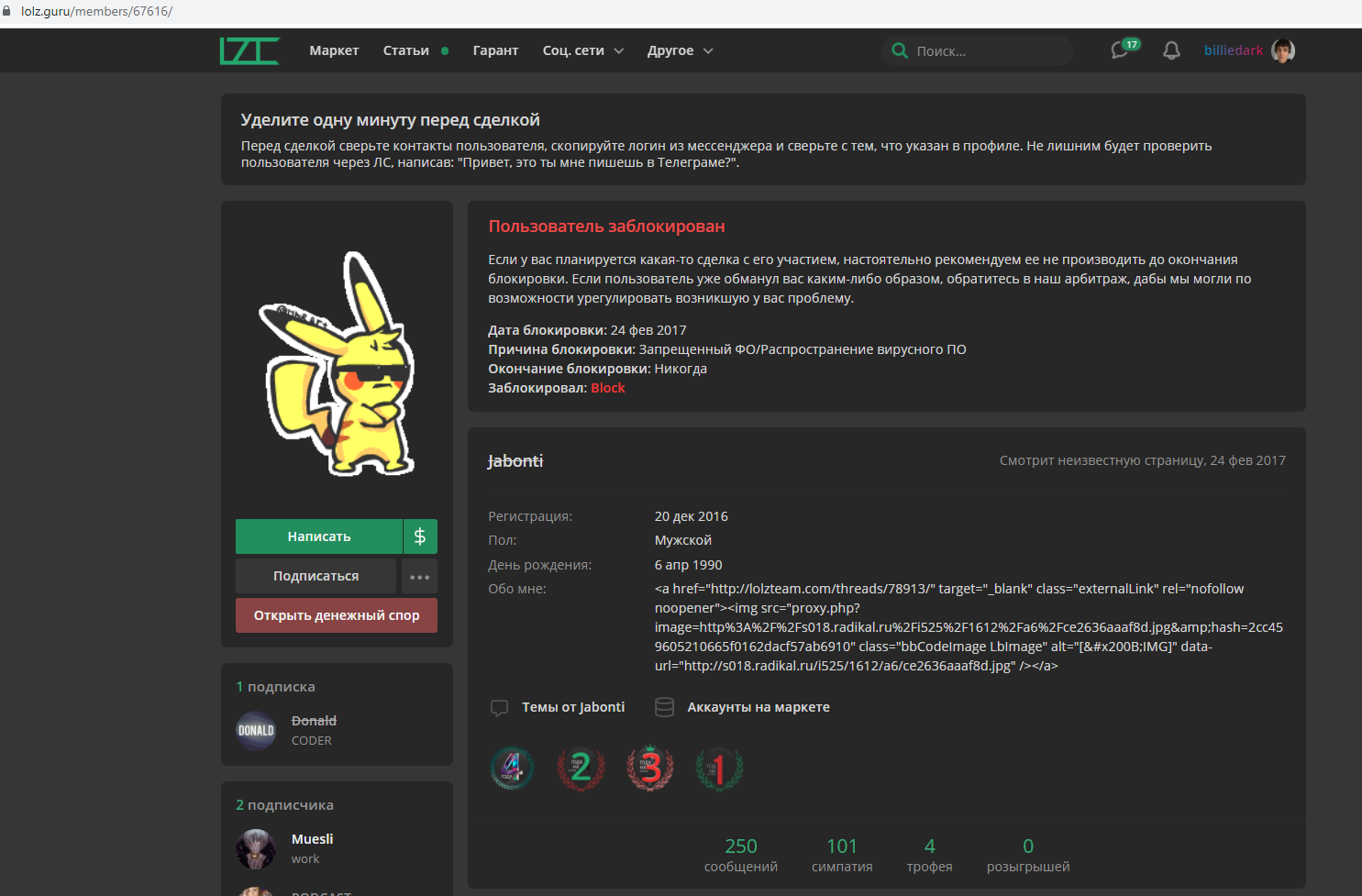Open the 250 сообщений counter
1362x896 pixels.
tap(741, 854)
